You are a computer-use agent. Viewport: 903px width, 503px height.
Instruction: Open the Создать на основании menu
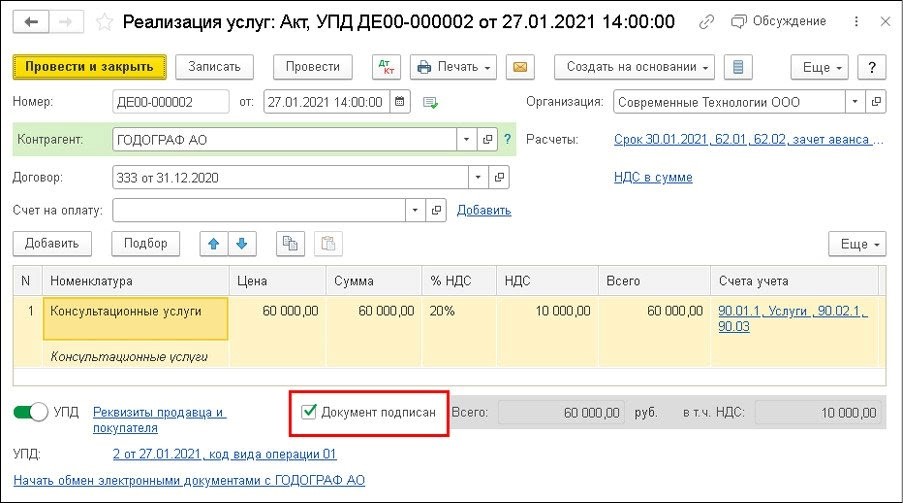[x=634, y=67]
